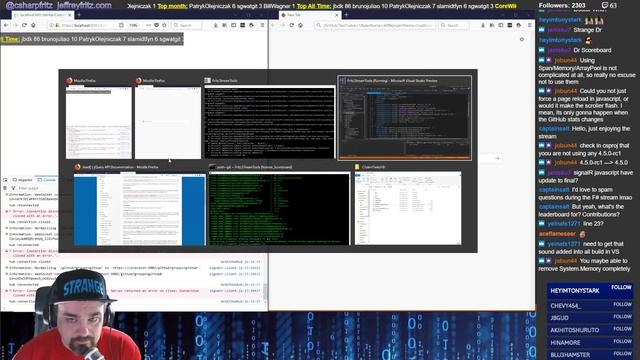Select Microsoft Visual Studio Preview thumbnail

pyautogui.click(x=404, y=118)
